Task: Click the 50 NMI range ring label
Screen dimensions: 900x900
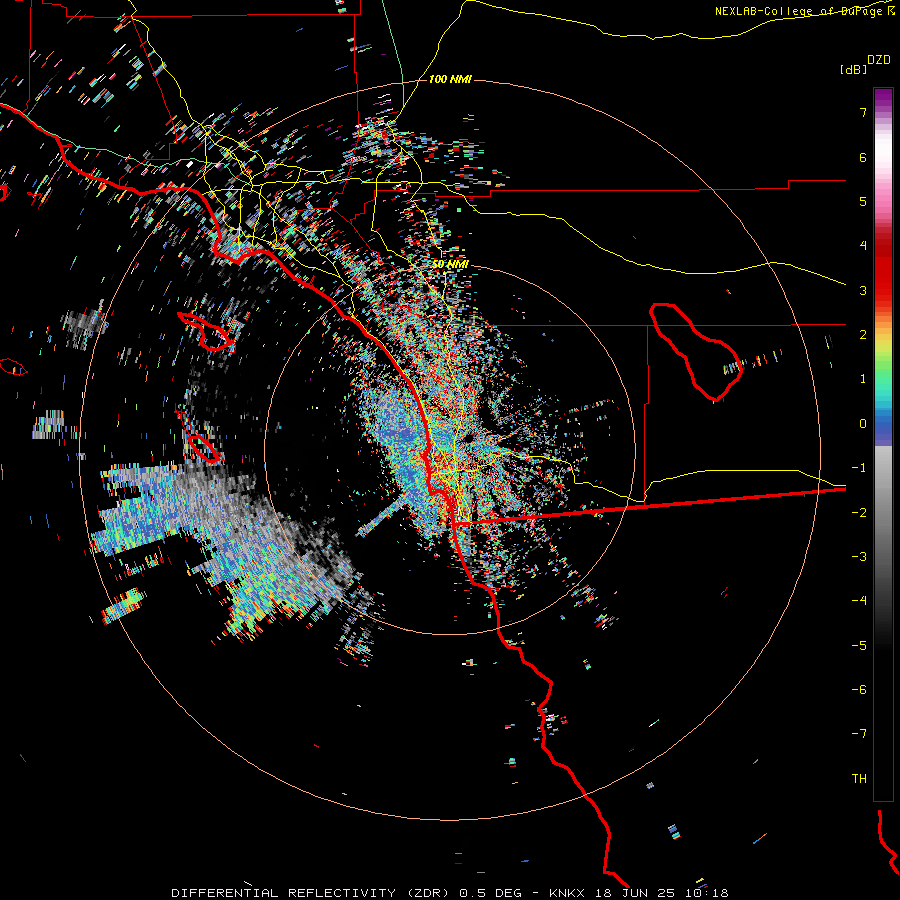Action: pyautogui.click(x=450, y=264)
